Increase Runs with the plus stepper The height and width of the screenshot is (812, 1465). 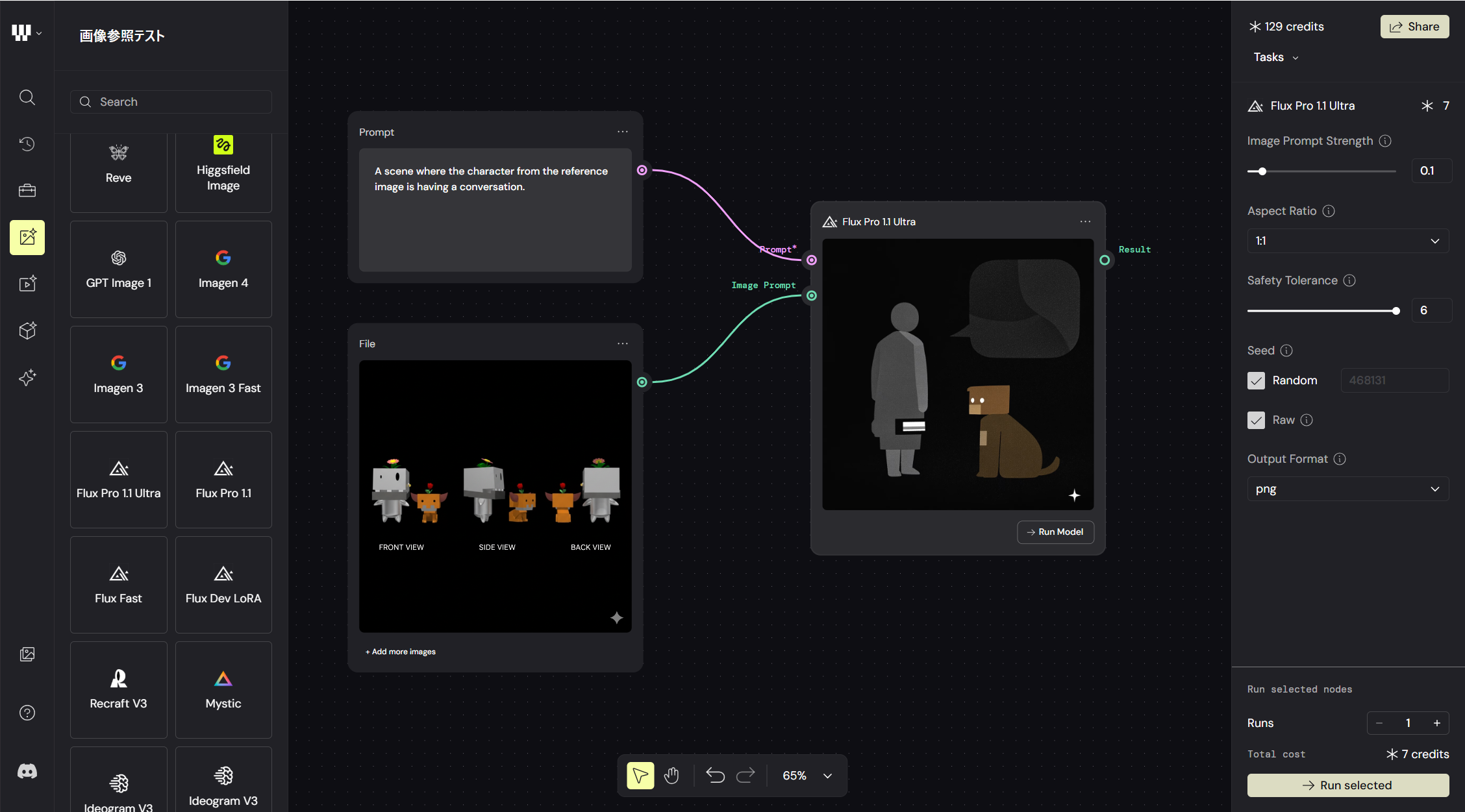pos(1437,723)
